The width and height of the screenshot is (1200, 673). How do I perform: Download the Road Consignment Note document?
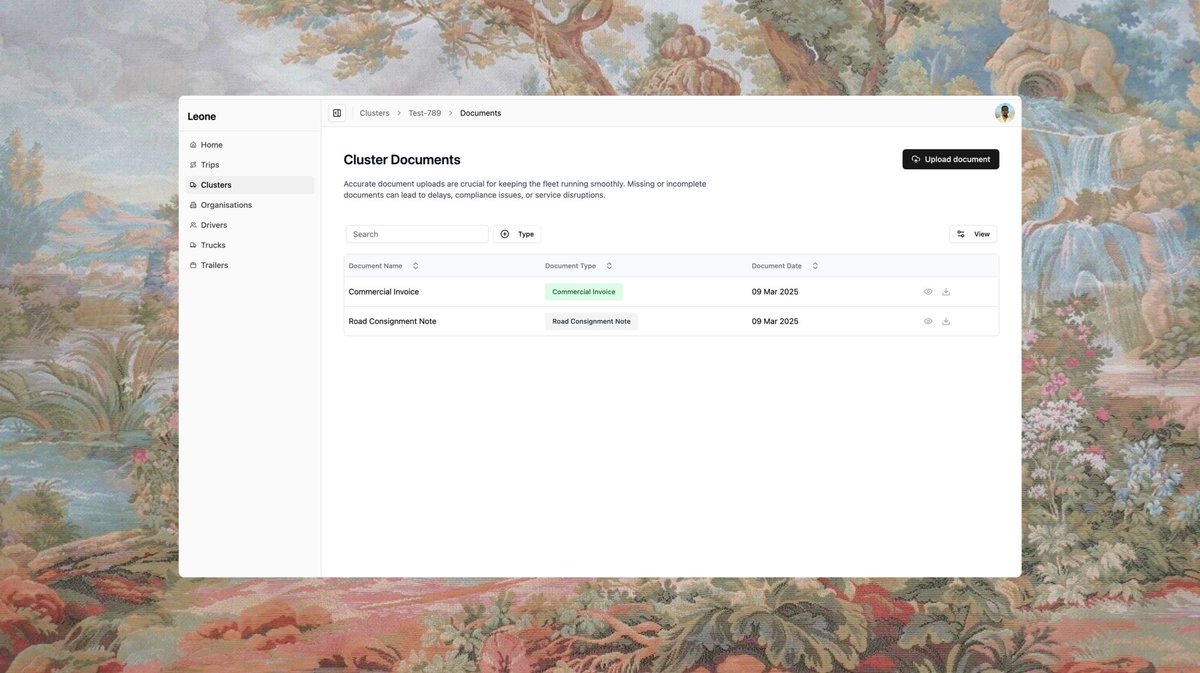point(946,321)
